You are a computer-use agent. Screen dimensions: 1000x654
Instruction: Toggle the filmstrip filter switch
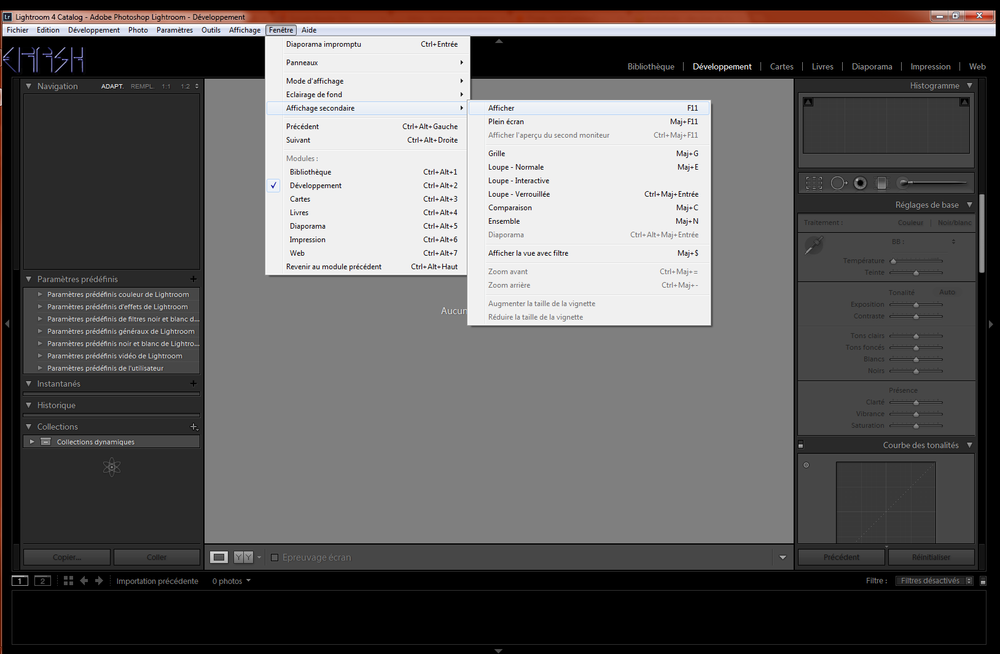[983, 581]
